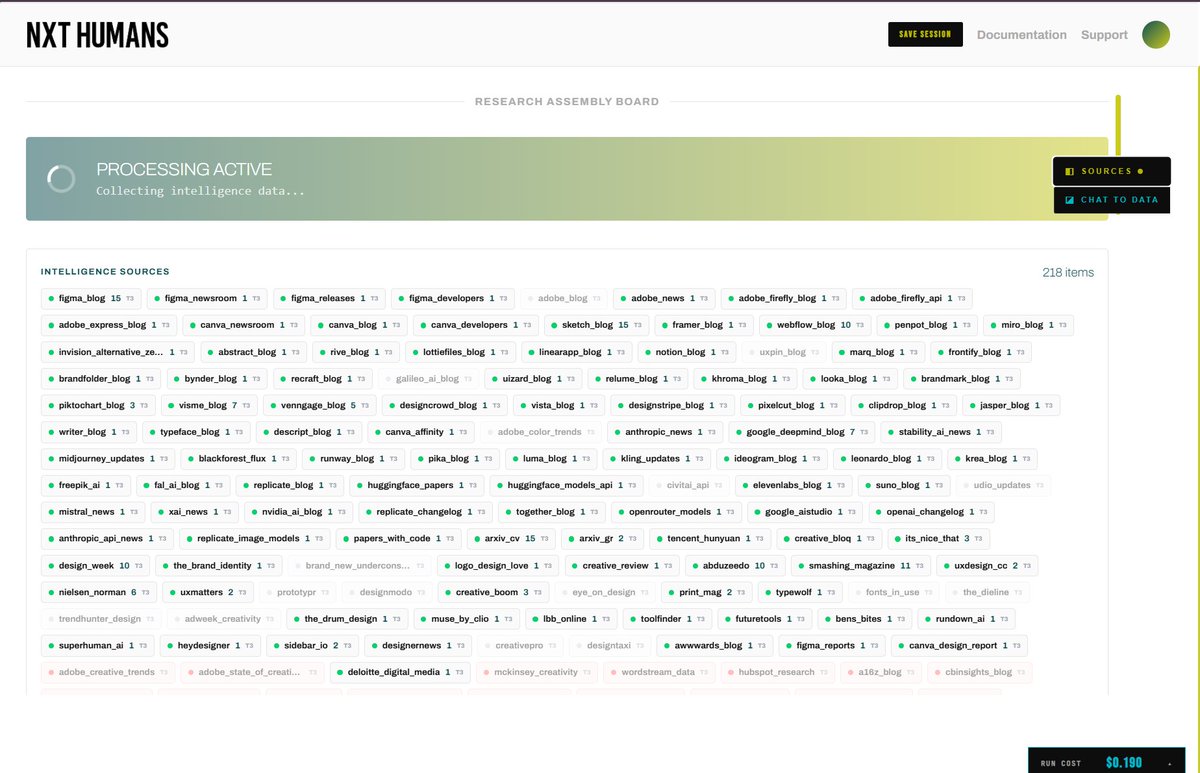Select the frontify_blog source chip
The height and width of the screenshot is (773, 1200).
(x=981, y=352)
